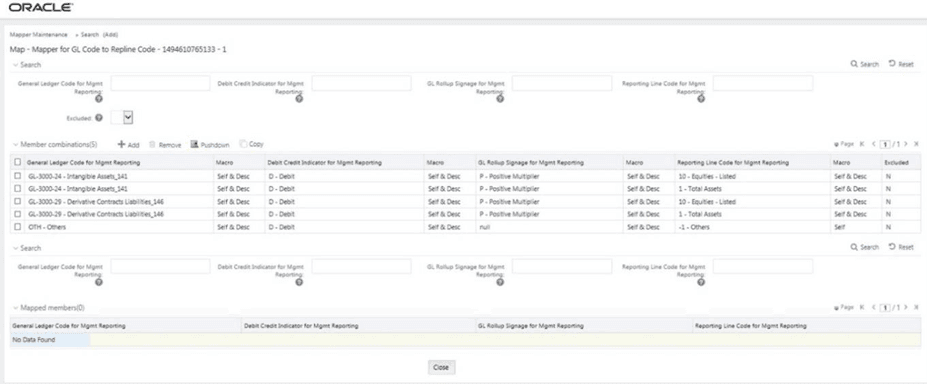Viewport: 927px width, 384px height.
Task: Toggle select-all checkbox in Member combinations header
Action: coord(18,162)
